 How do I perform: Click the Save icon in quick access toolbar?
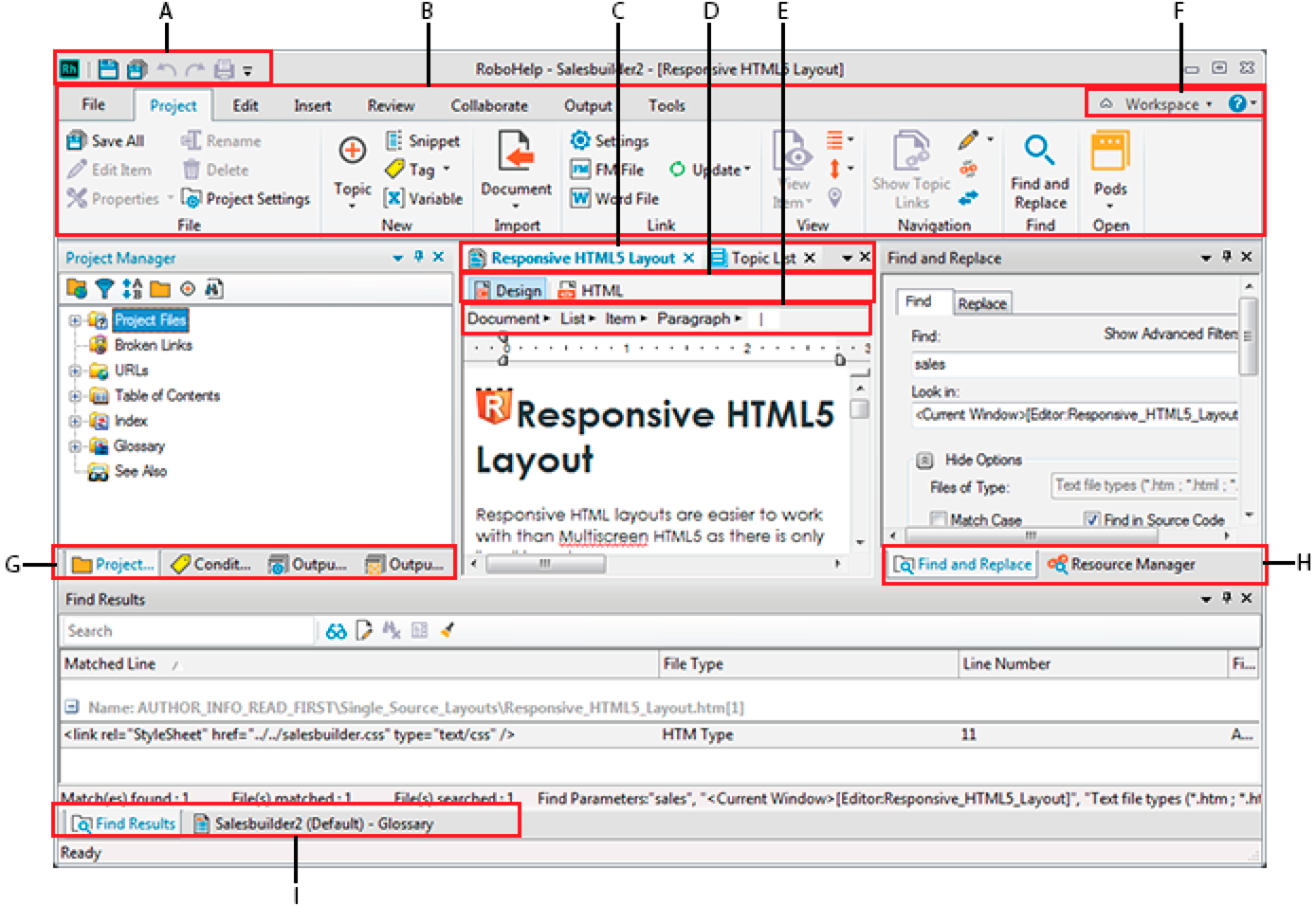109,69
